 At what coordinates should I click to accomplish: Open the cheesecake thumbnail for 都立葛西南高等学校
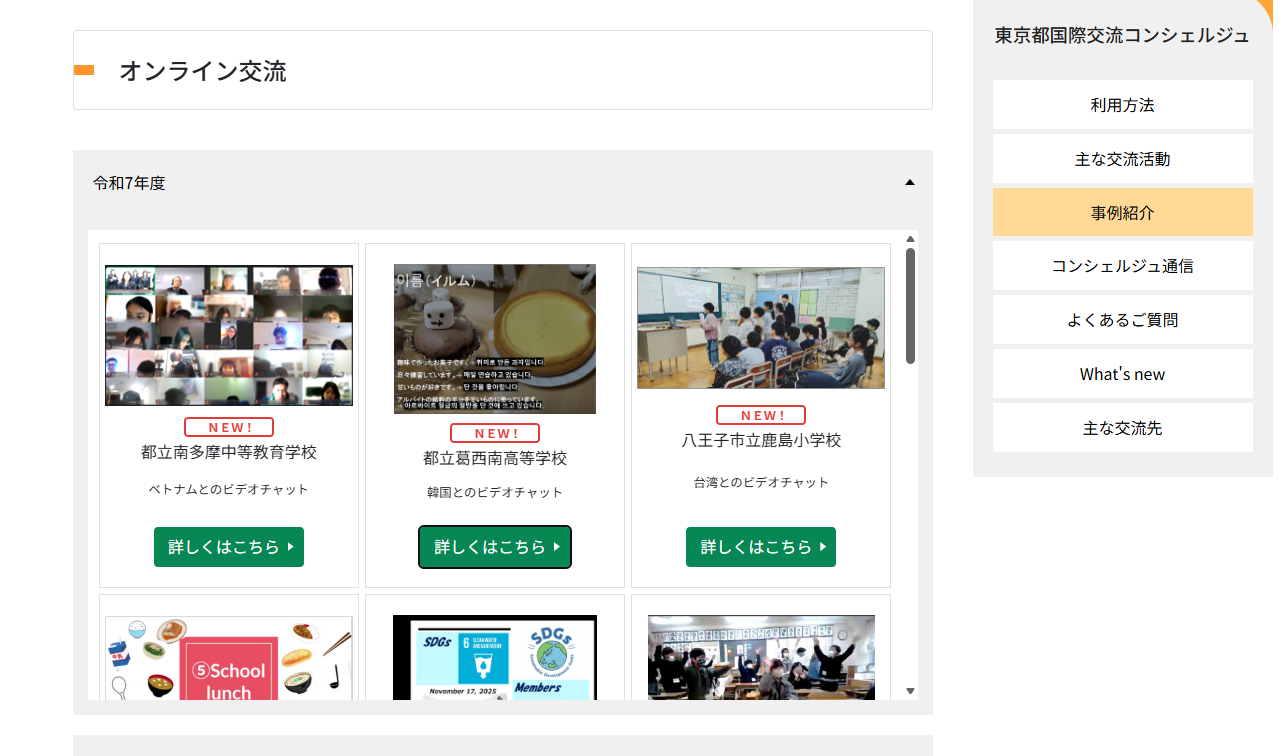tap(495, 339)
